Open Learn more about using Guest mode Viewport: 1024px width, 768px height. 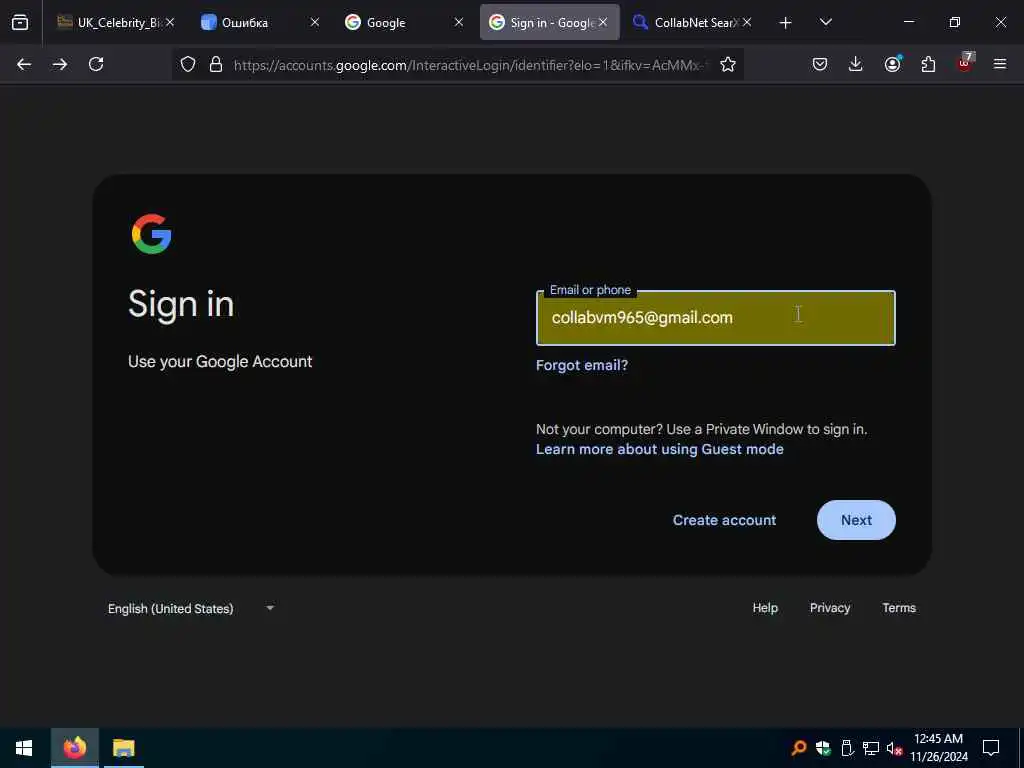click(660, 449)
